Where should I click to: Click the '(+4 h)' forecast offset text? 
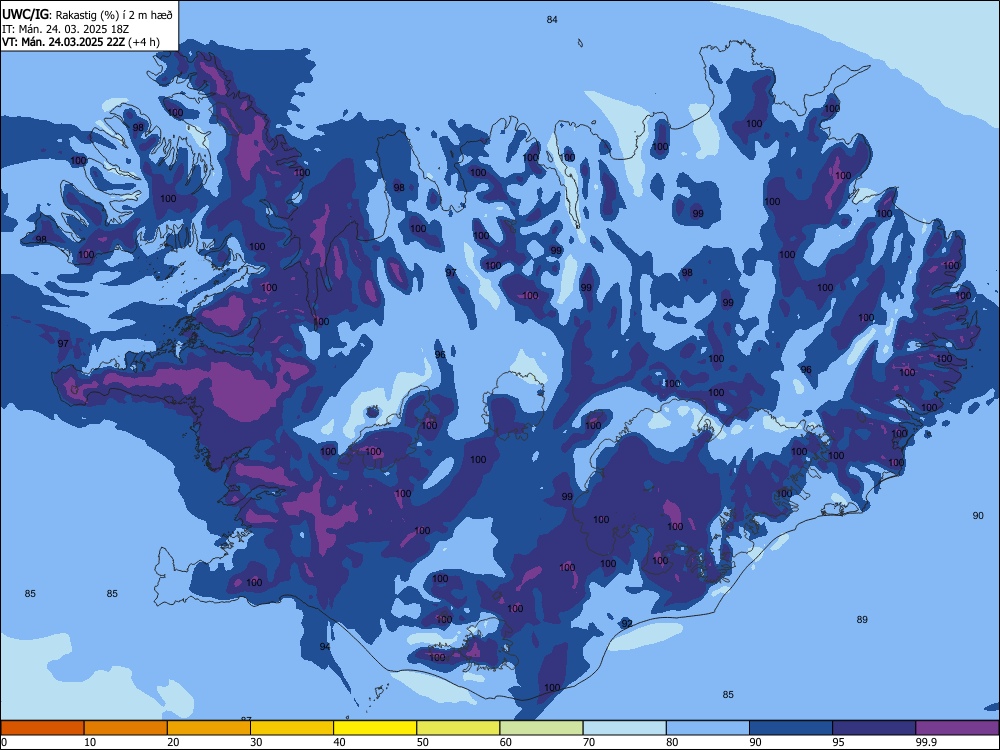(143, 42)
